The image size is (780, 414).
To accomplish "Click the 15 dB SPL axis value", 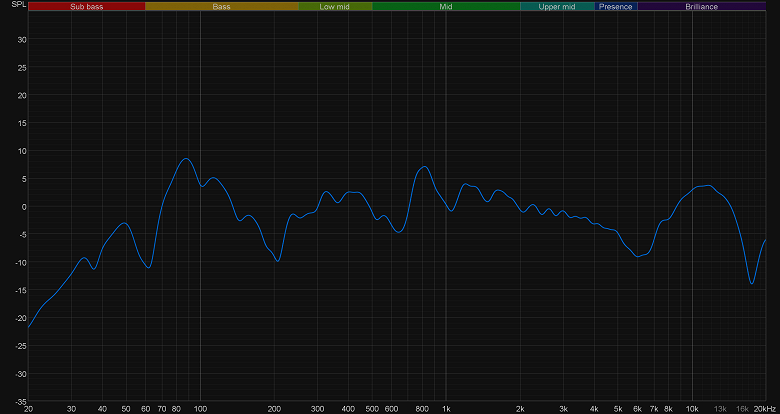I will (22, 123).
